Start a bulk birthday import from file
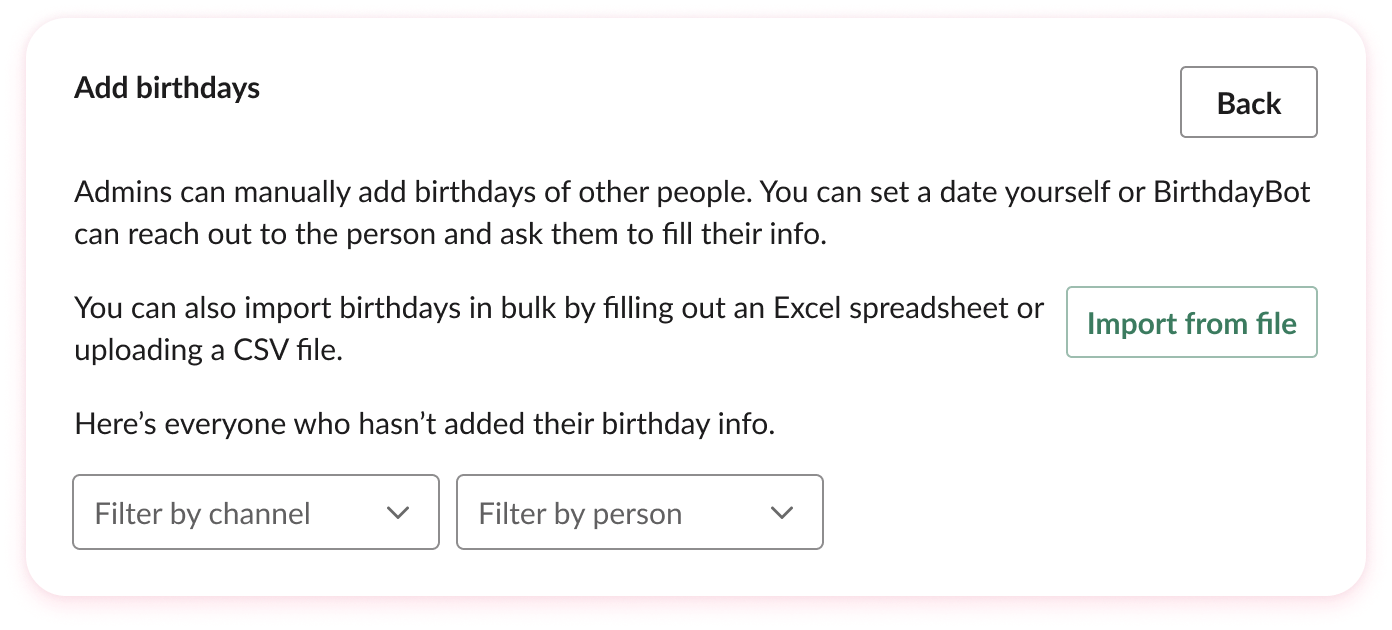1392x630 pixels. 1191,322
